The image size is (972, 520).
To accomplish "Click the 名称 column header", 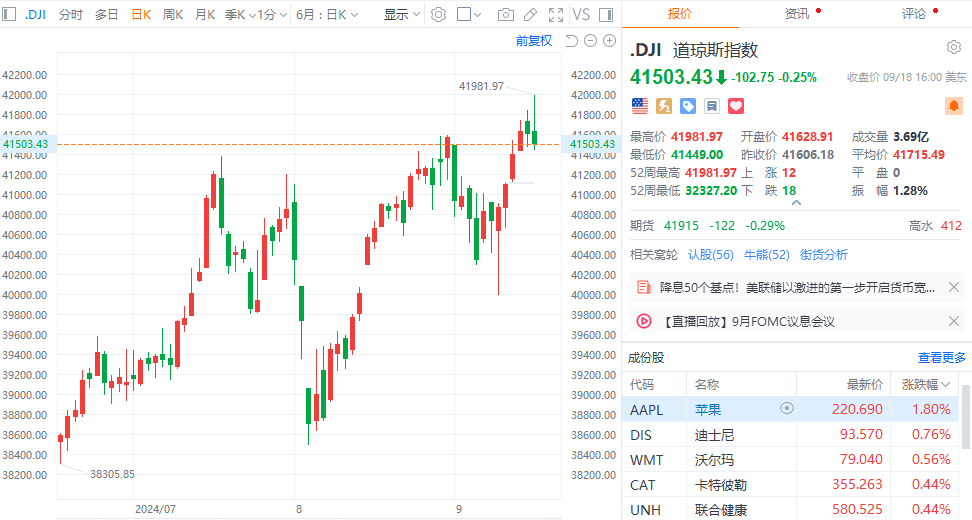I will point(707,385).
